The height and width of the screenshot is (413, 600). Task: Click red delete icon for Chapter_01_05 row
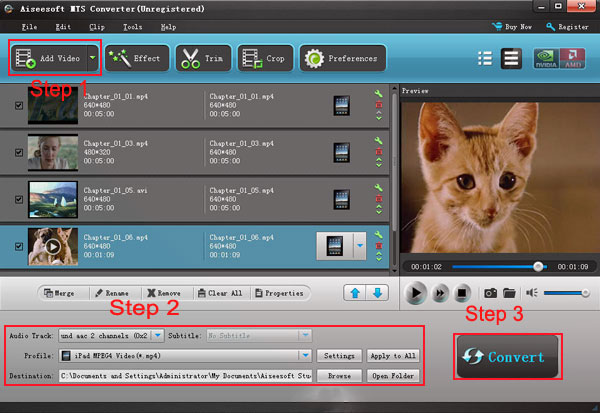coord(378,198)
